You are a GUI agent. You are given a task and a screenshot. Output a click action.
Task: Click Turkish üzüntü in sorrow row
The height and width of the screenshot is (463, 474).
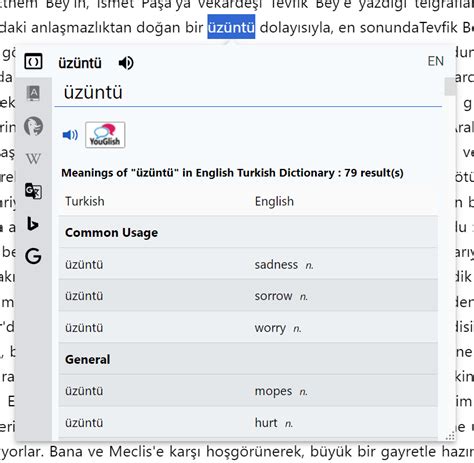coord(84,296)
